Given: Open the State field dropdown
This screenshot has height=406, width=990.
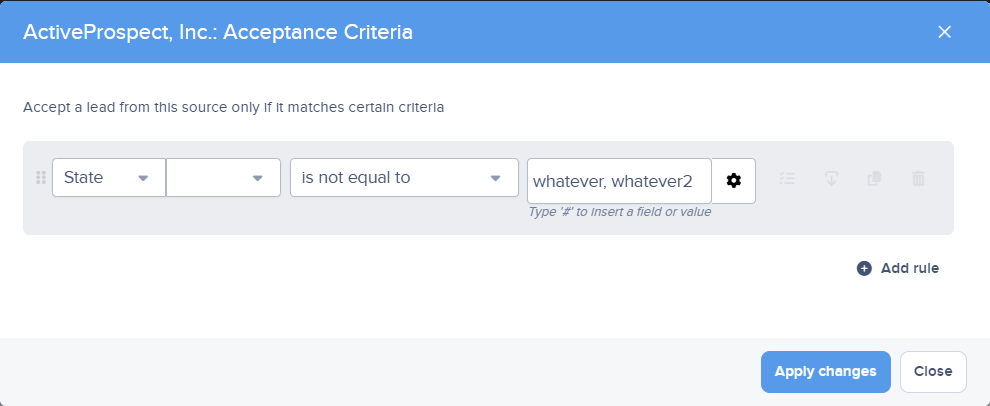Looking at the screenshot, I should coord(108,178).
